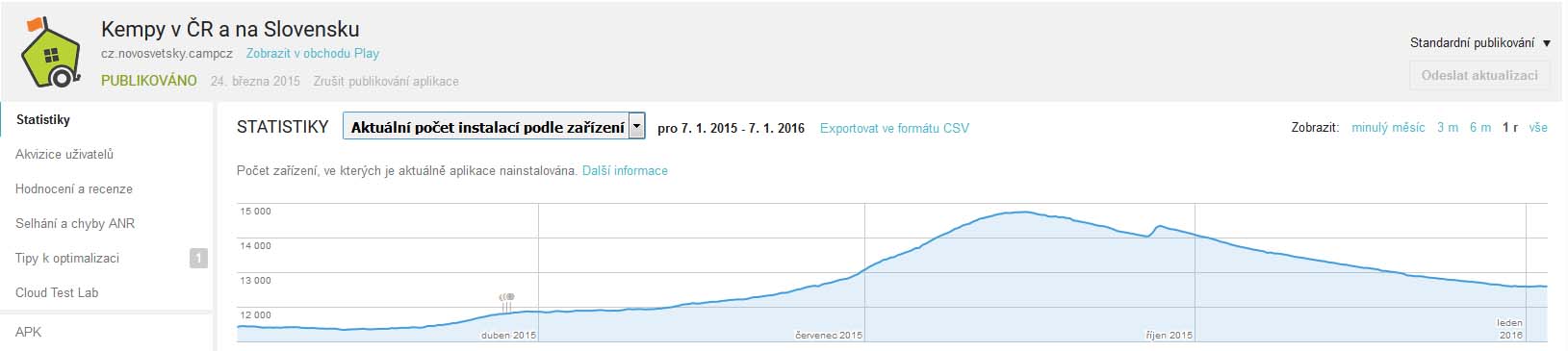Click the 15 000 axis label
This screenshot has height=351, width=1568.
click(255, 212)
